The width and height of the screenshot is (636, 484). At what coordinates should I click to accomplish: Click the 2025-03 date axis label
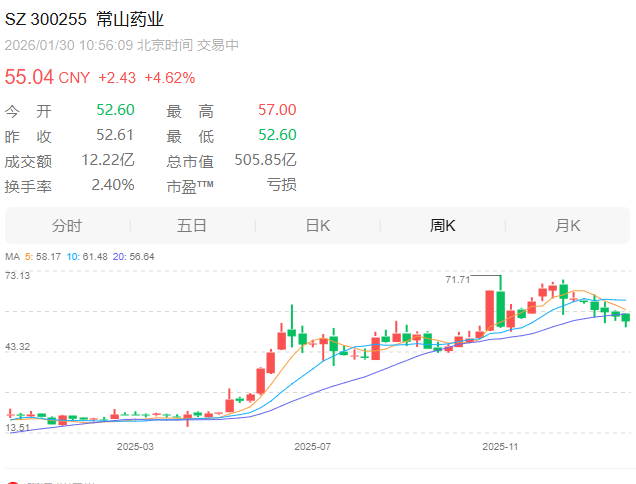[135, 447]
